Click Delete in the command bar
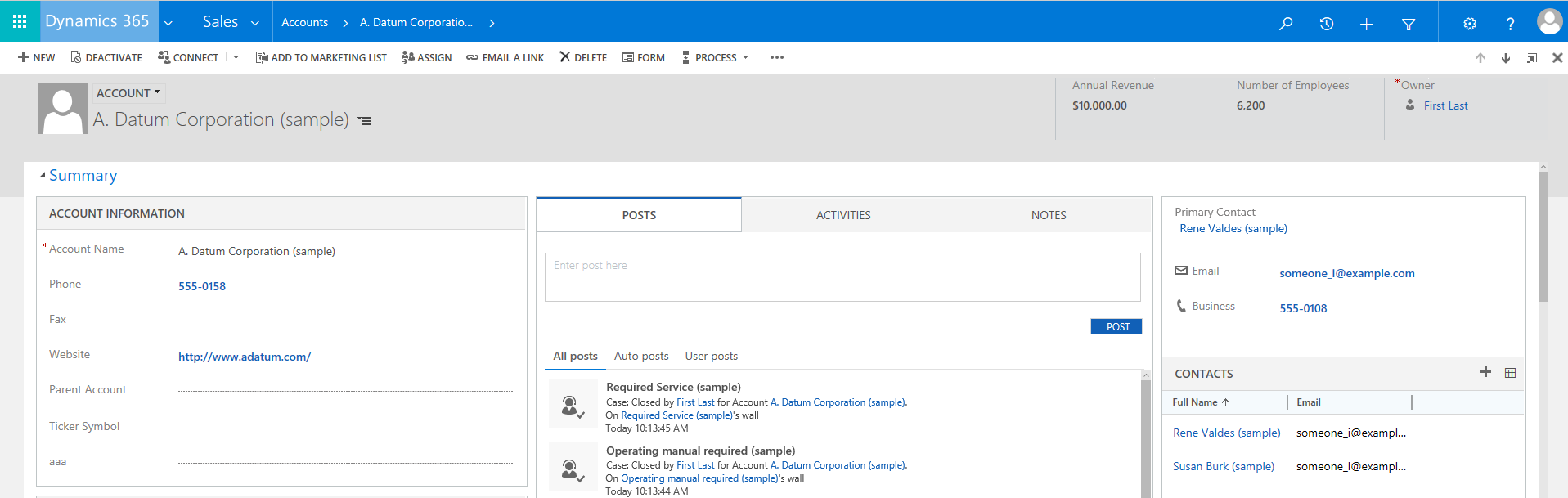This screenshot has height=498, width=1568. pos(582,57)
